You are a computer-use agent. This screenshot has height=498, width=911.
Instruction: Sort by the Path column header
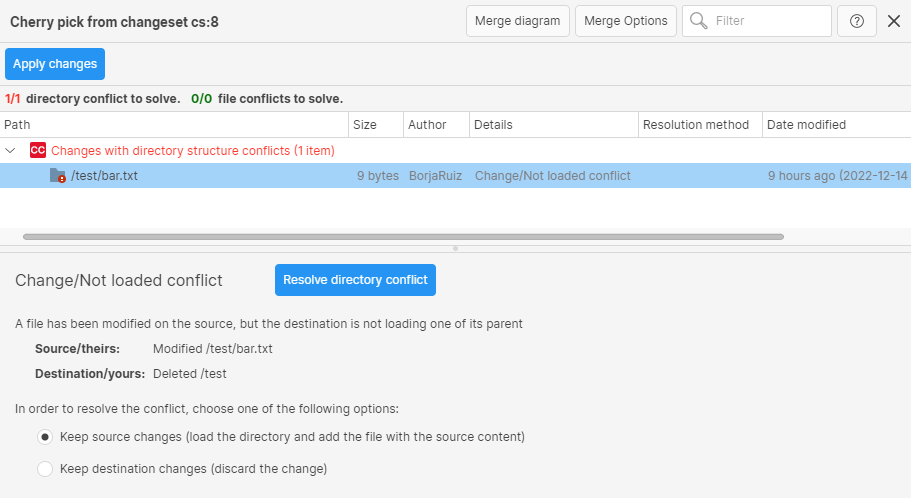click(18, 125)
